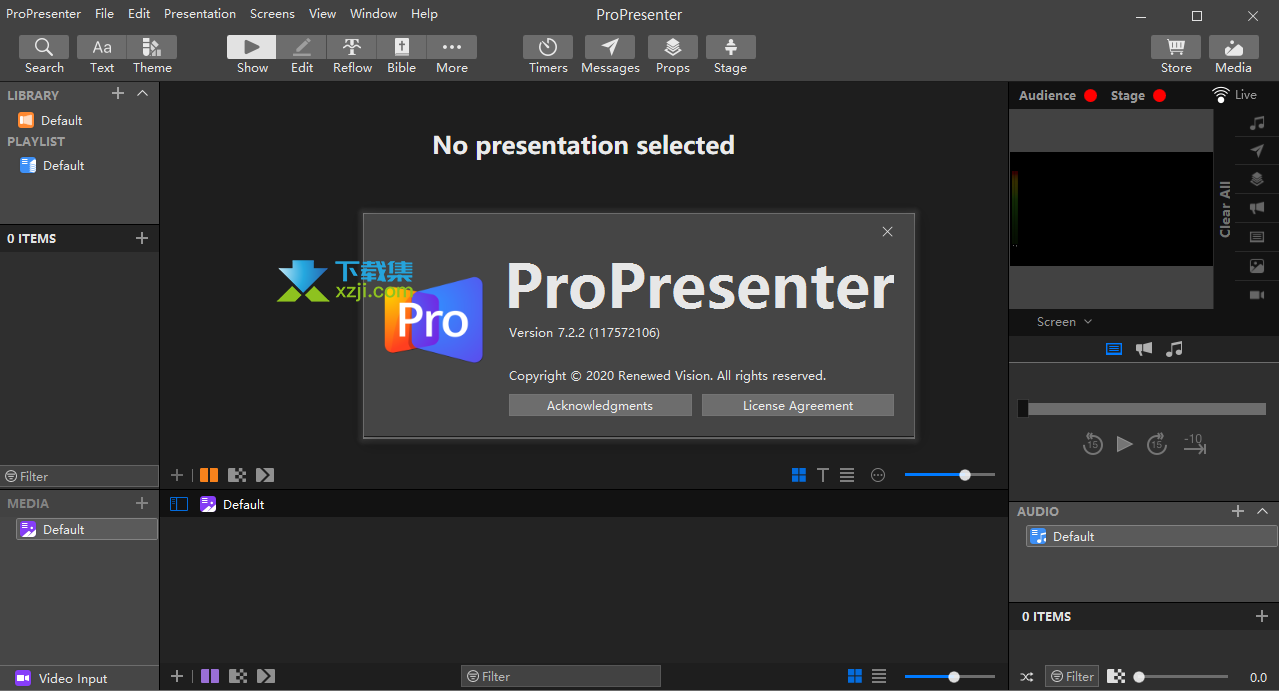Screen dimensions: 1279x691
Task: Open the Screen preview dropdown
Action: [1064, 322]
